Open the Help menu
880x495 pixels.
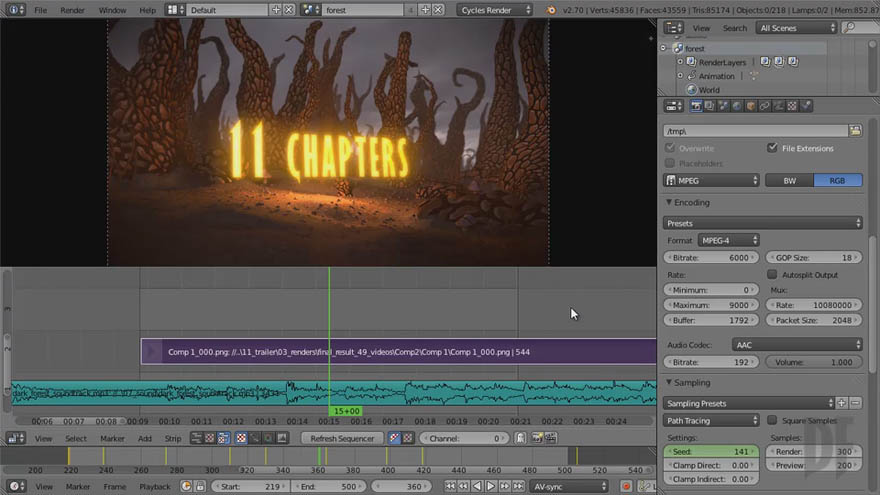148,10
